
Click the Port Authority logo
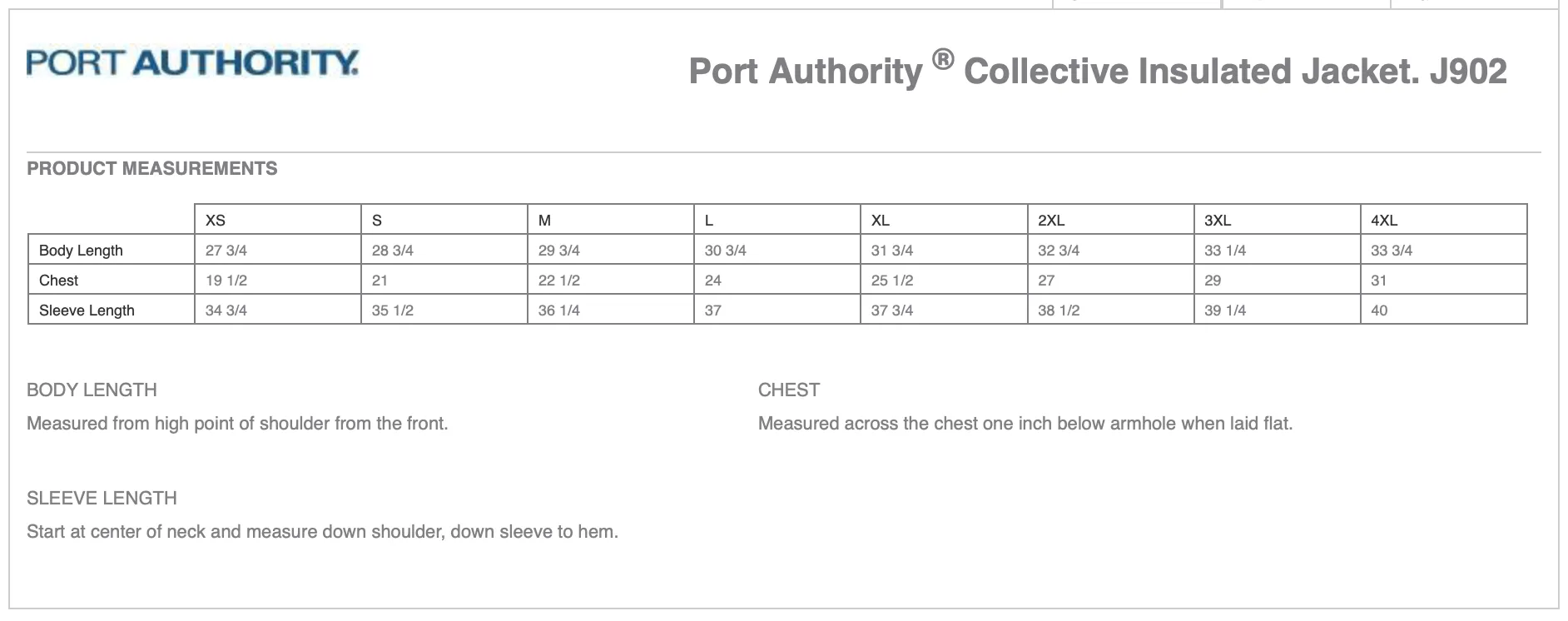(192, 63)
